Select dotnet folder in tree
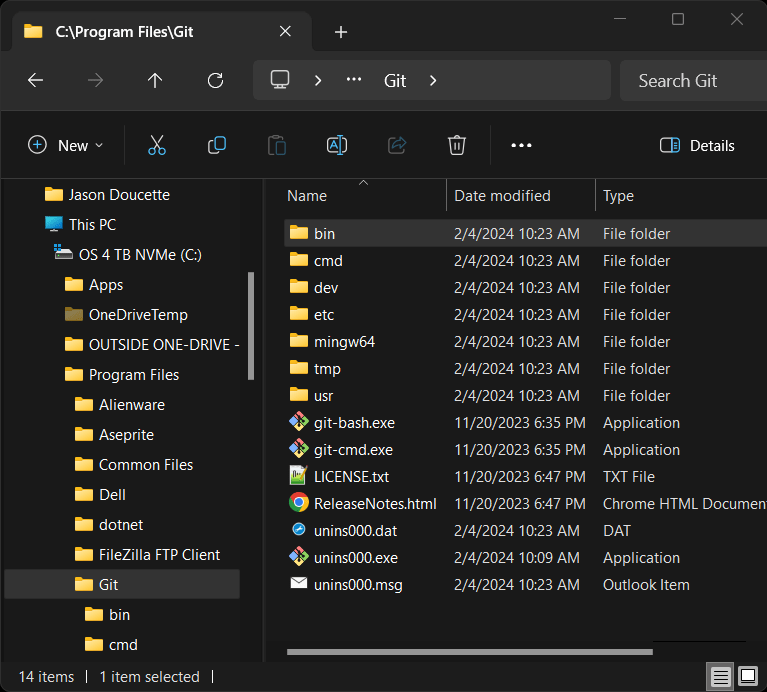The image size is (767, 692). click(x=121, y=525)
